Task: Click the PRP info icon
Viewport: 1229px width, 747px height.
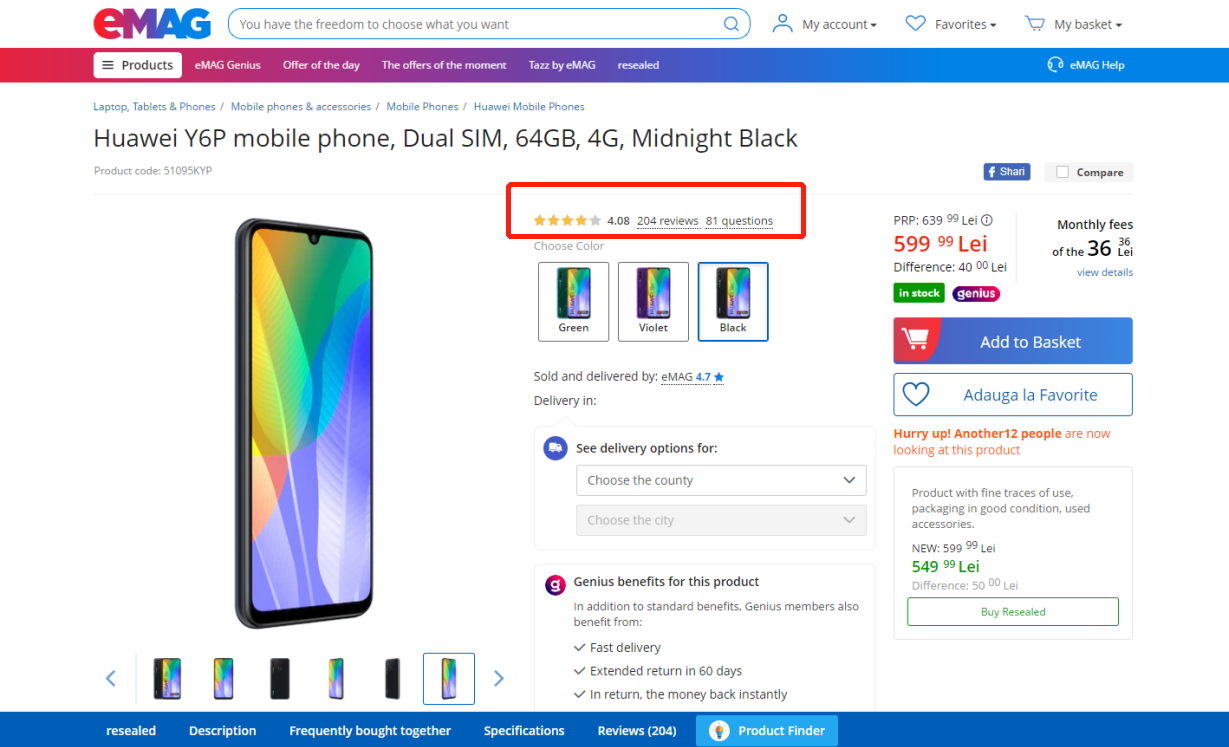Action: [987, 220]
